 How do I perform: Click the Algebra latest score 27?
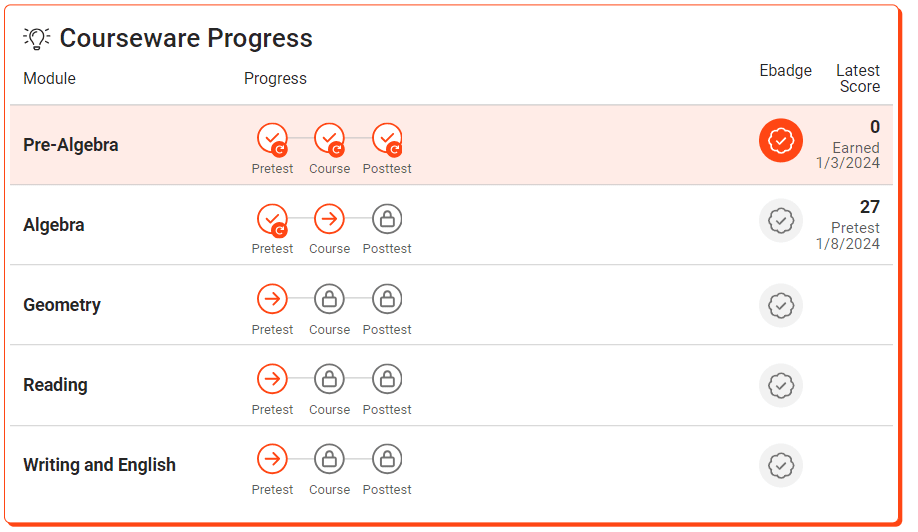point(869,207)
